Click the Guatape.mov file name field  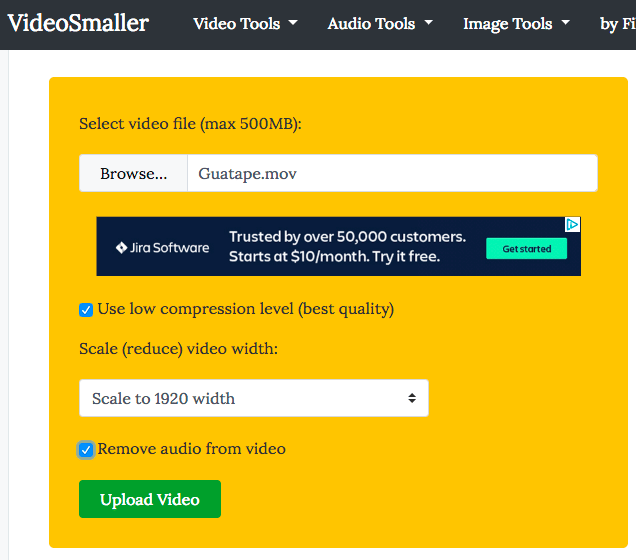[x=392, y=173]
